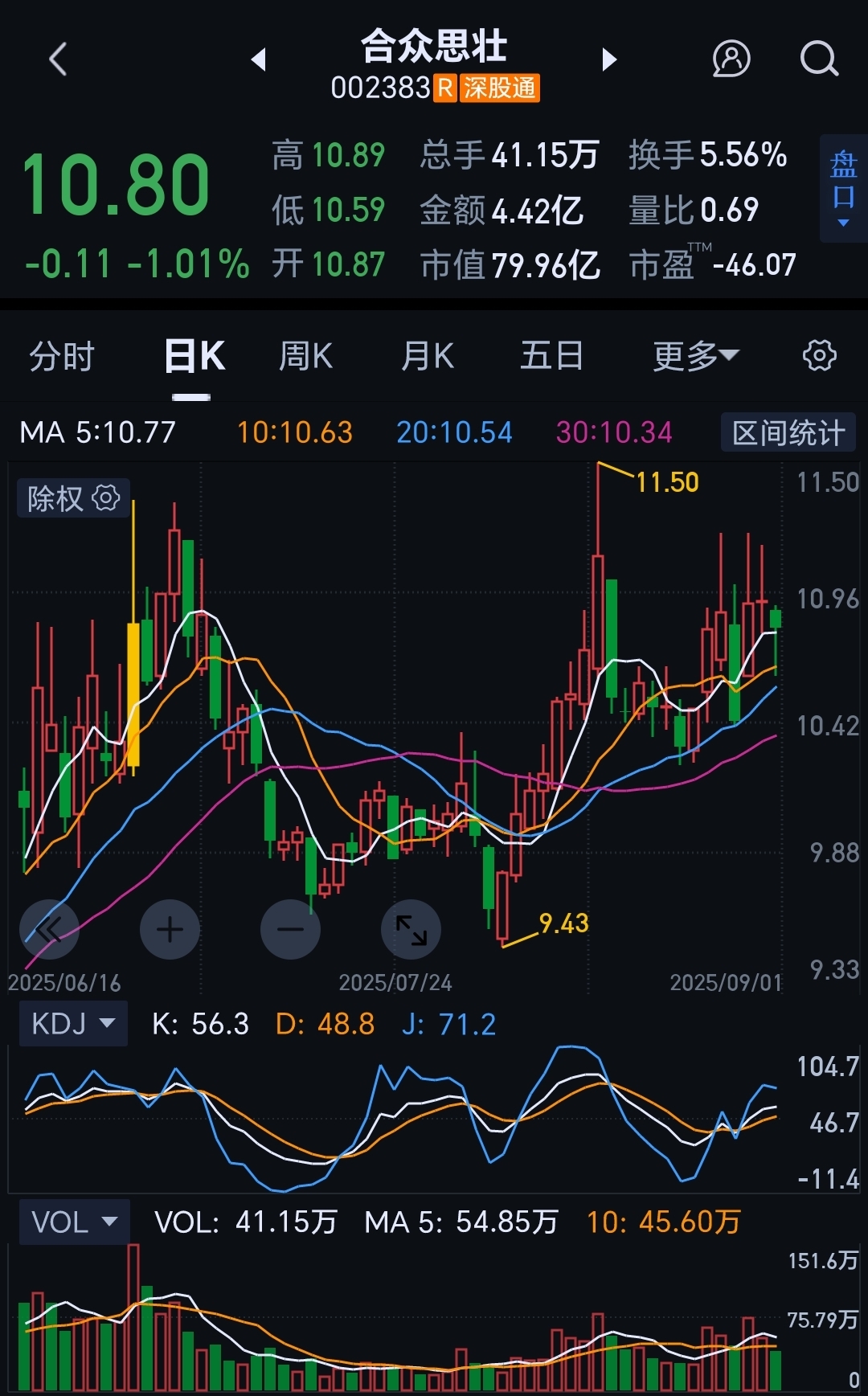Open 区间统计 button
868x1396 pixels.
[788, 432]
